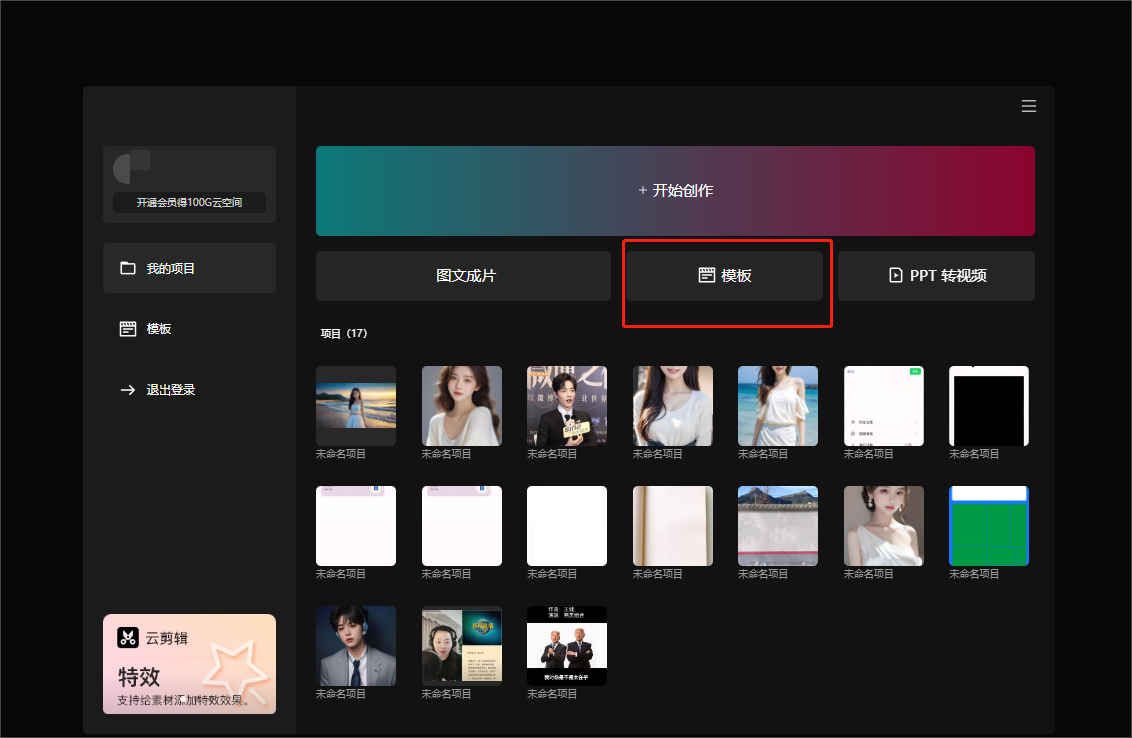1132x738 pixels.
Task: Click 未命名项目 label under the green thumbnail
Action: click(974, 574)
